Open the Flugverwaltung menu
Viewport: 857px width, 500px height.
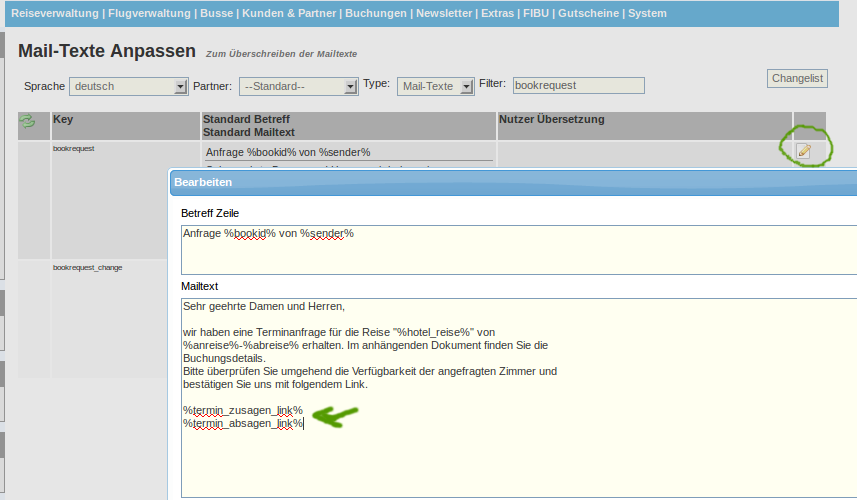coord(149,14)
